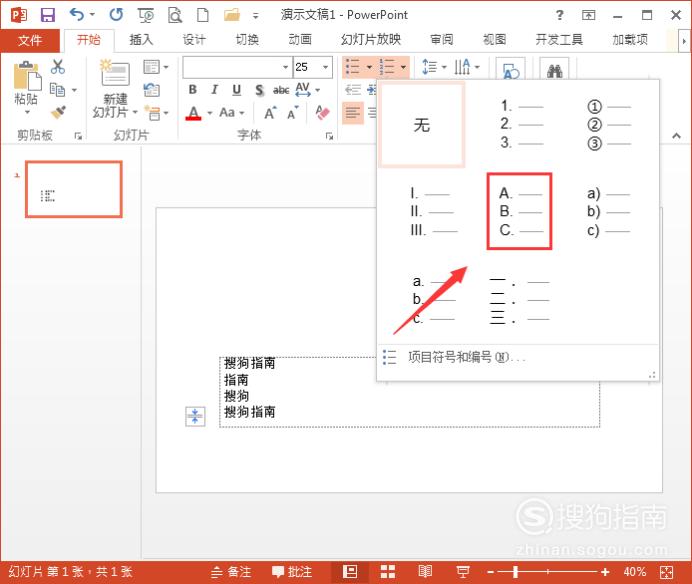Choose the a) b) c) numbering style

608,211
